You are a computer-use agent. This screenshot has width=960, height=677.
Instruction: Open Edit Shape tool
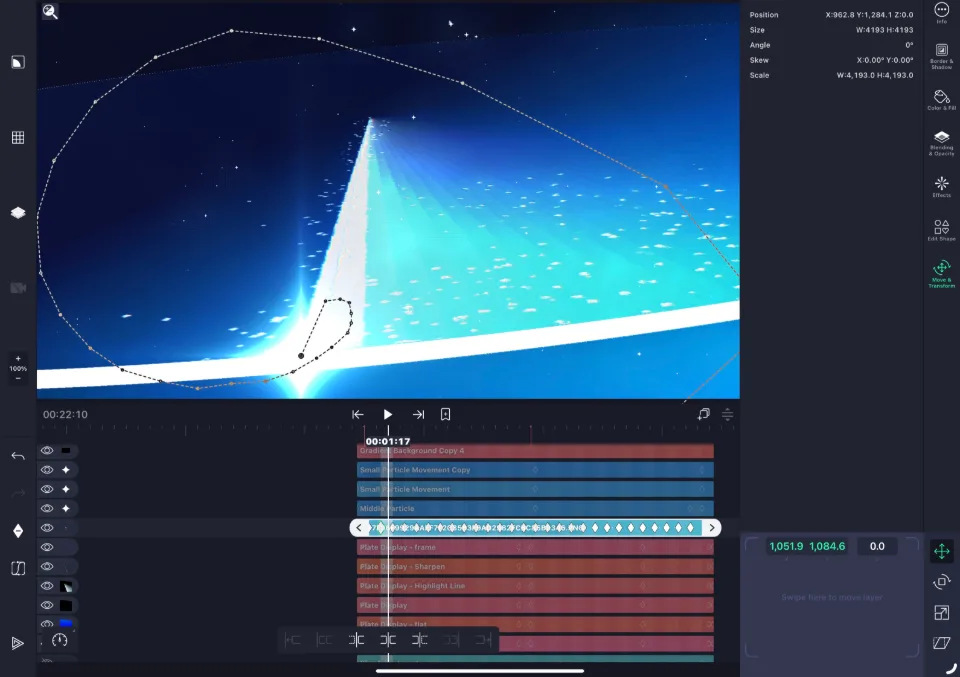(942, 230)
